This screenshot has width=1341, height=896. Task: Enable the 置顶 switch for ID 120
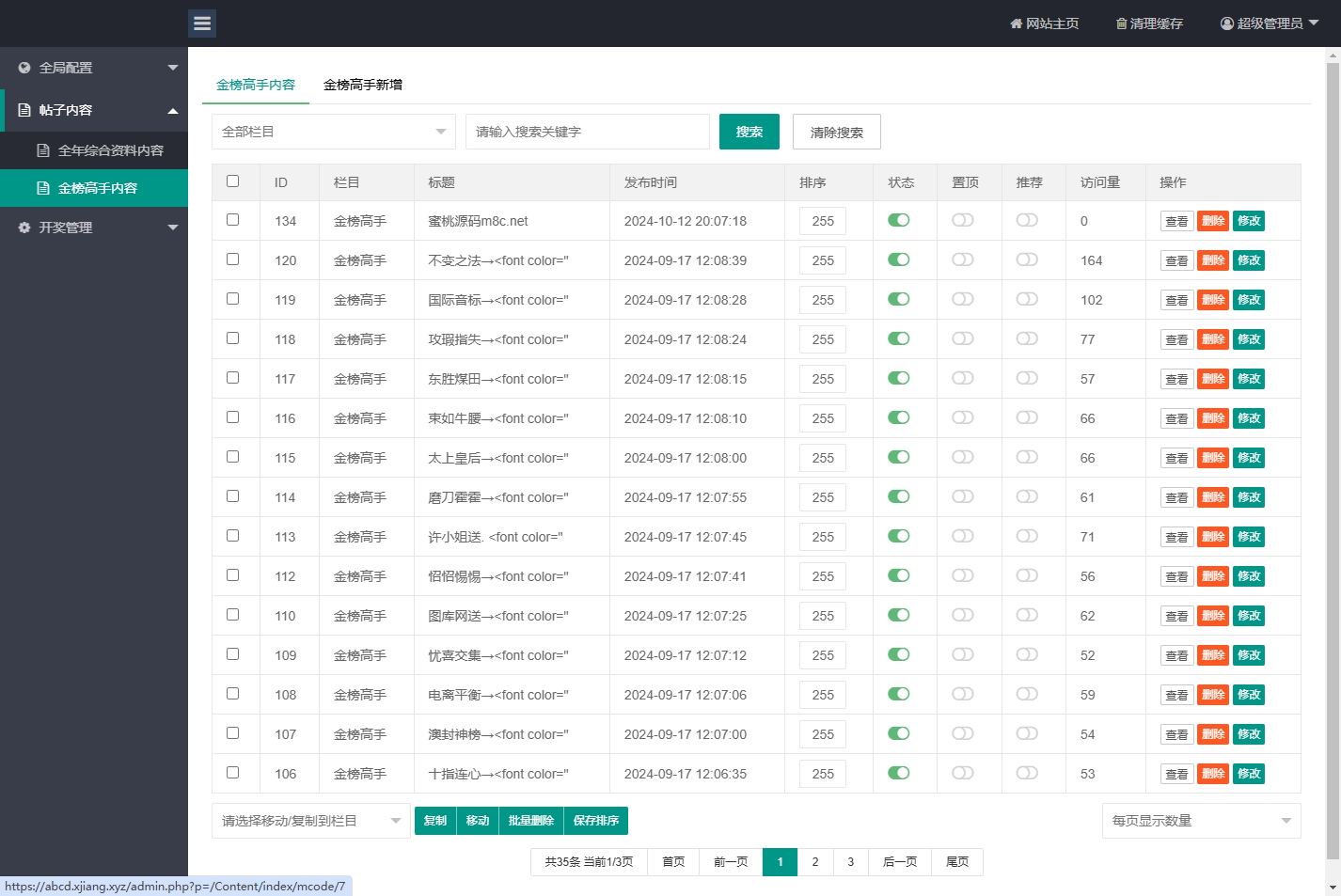tap(963, 259)
